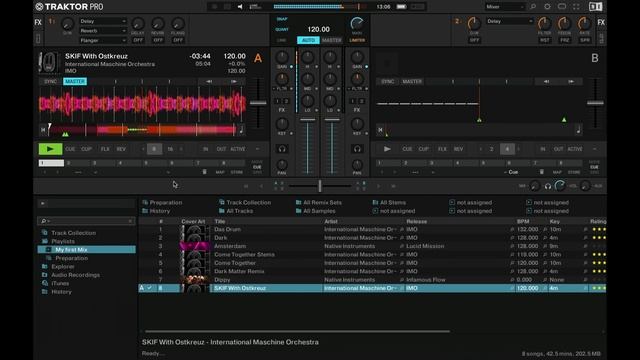Click the CUP button on Deck A
640x360 pixels.
pyautogui.click(x=87, y=149)
